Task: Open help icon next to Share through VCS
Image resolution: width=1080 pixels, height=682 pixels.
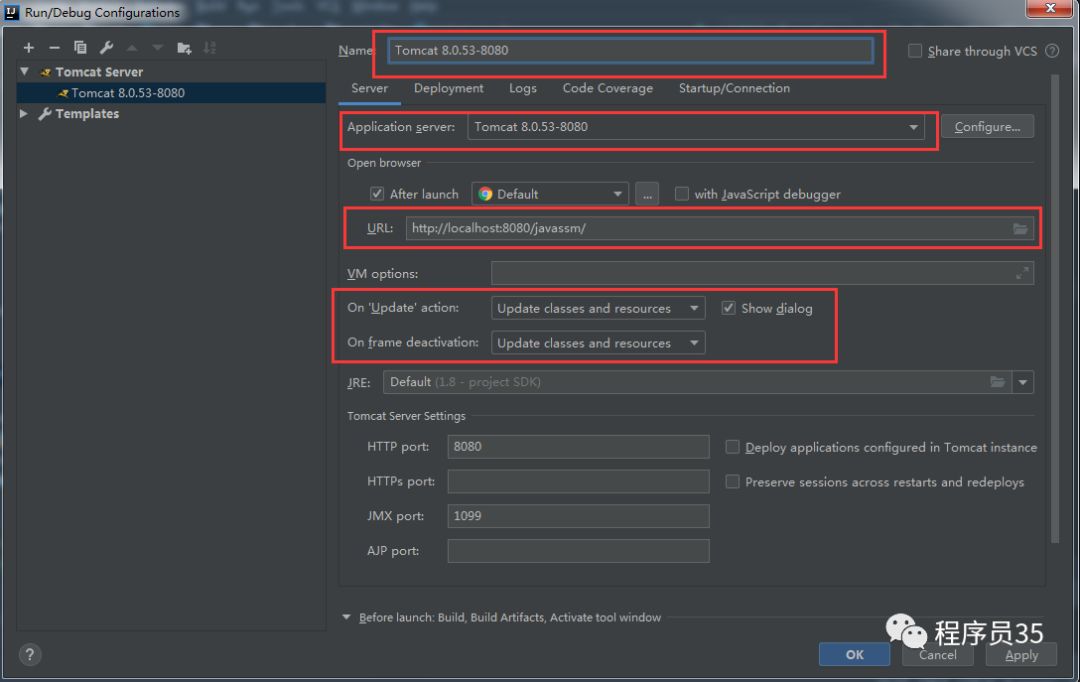Action: 1052,51
